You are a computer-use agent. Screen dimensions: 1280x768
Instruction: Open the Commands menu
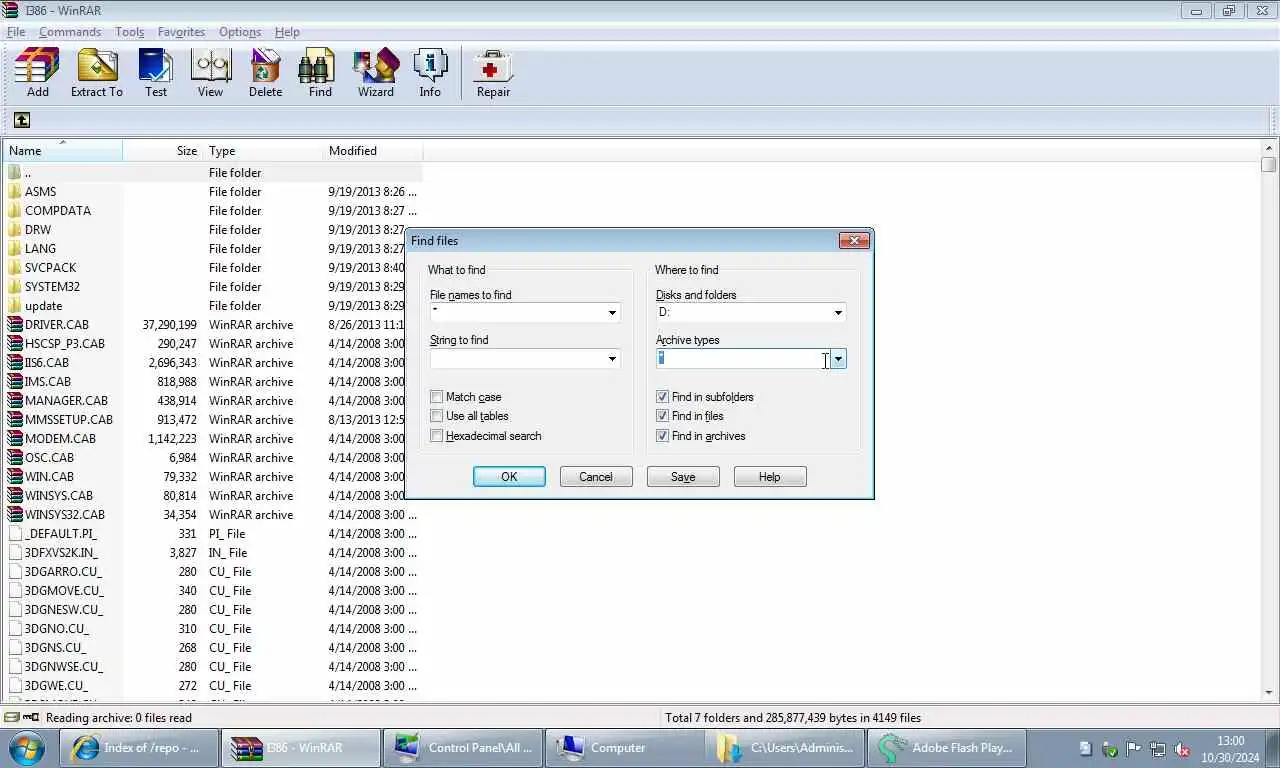click(x=70, y=32)
